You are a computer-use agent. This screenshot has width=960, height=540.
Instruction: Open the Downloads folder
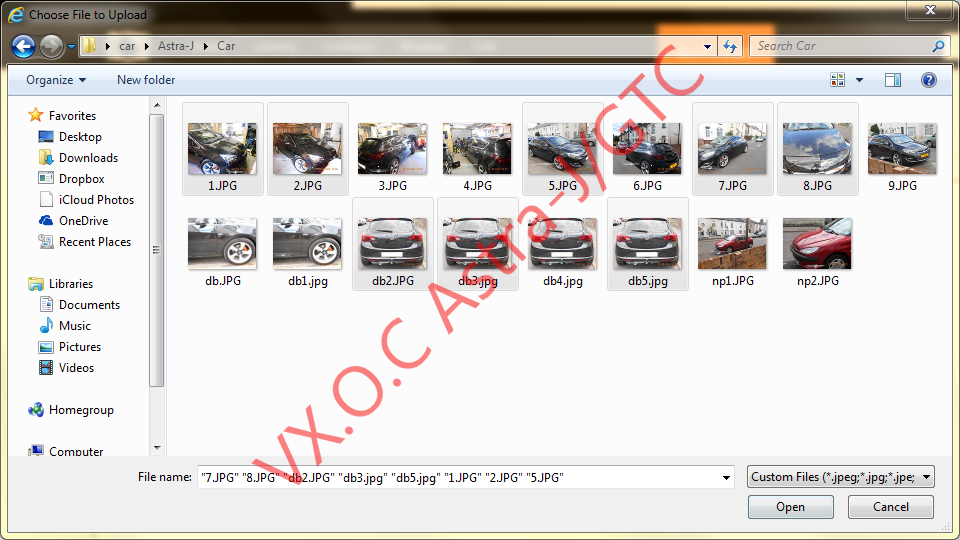[78, 157]
